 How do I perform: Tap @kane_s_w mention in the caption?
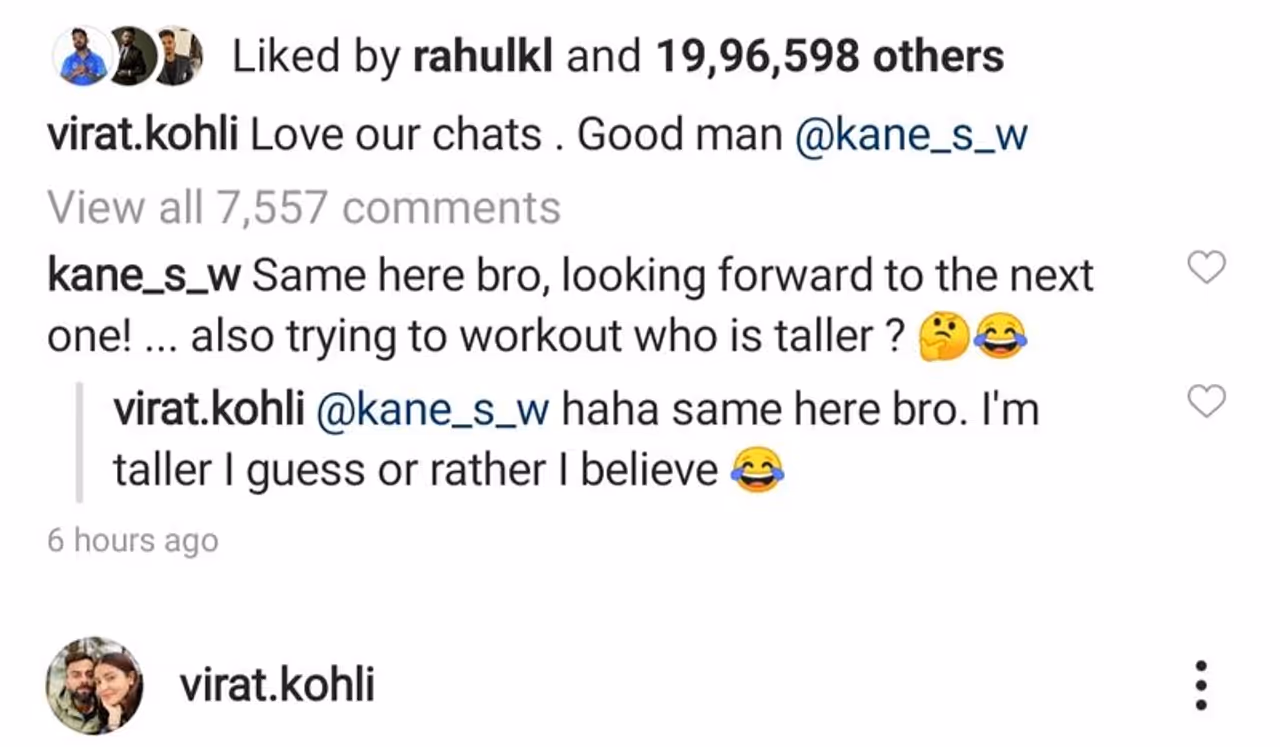click(x=910, y=135)
